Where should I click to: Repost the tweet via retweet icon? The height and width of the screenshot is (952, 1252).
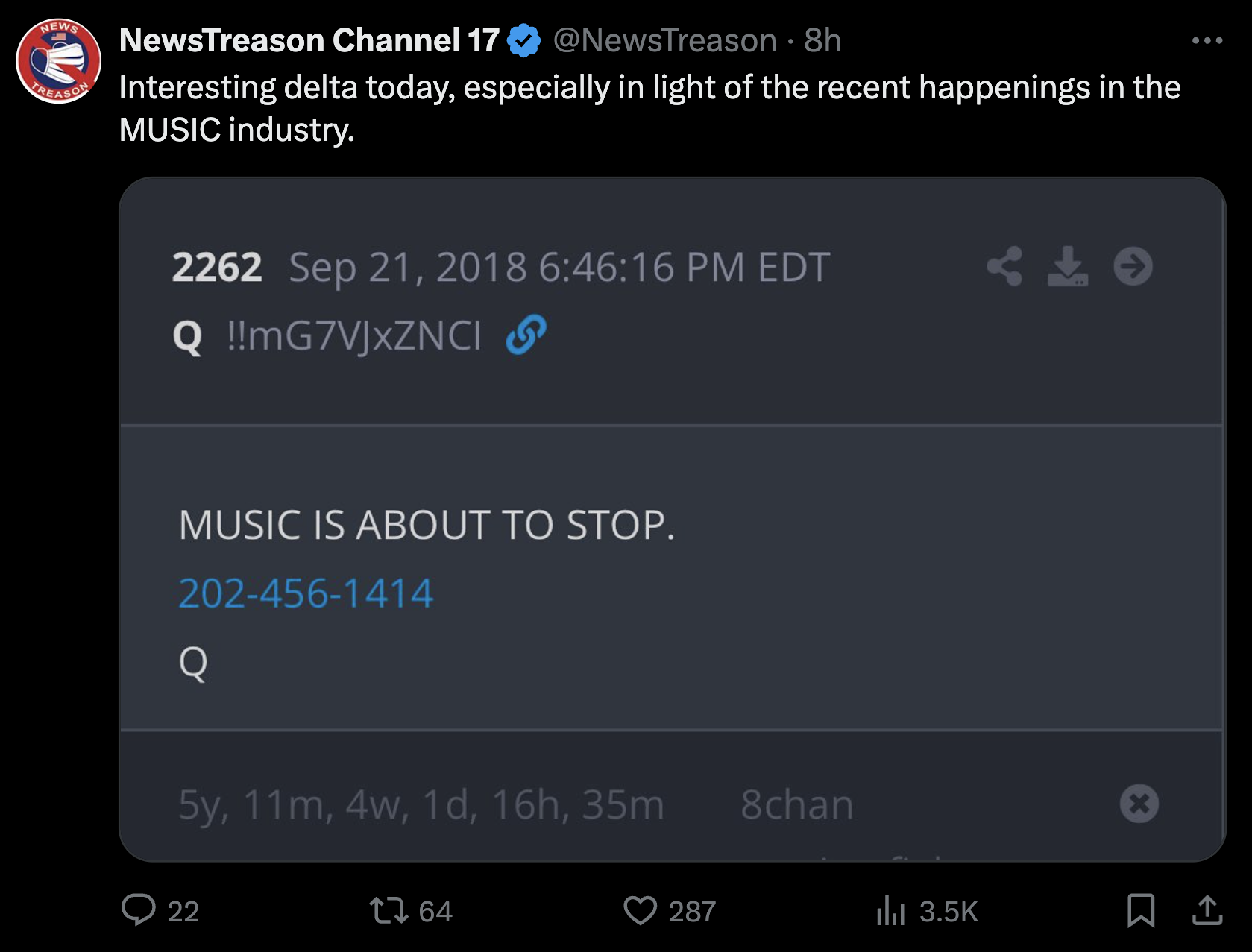click(x=389, y=910)
